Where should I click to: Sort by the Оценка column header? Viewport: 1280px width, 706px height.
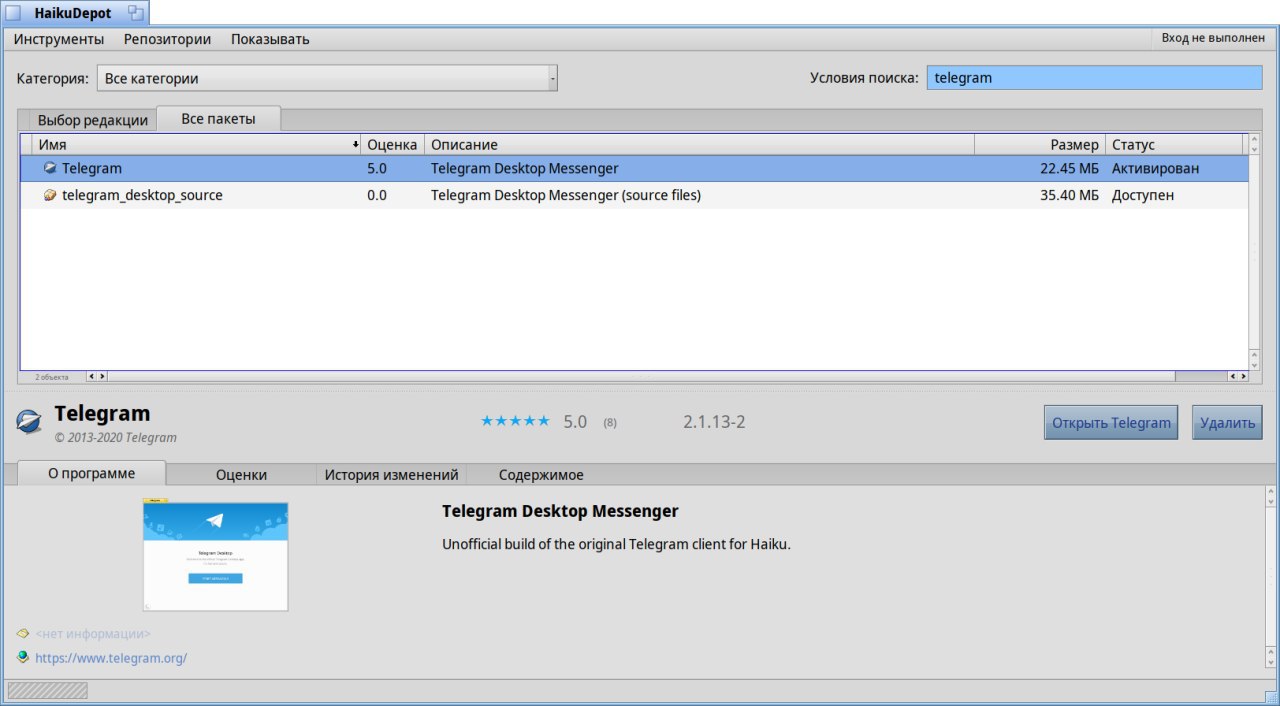[x=392, y=145]
